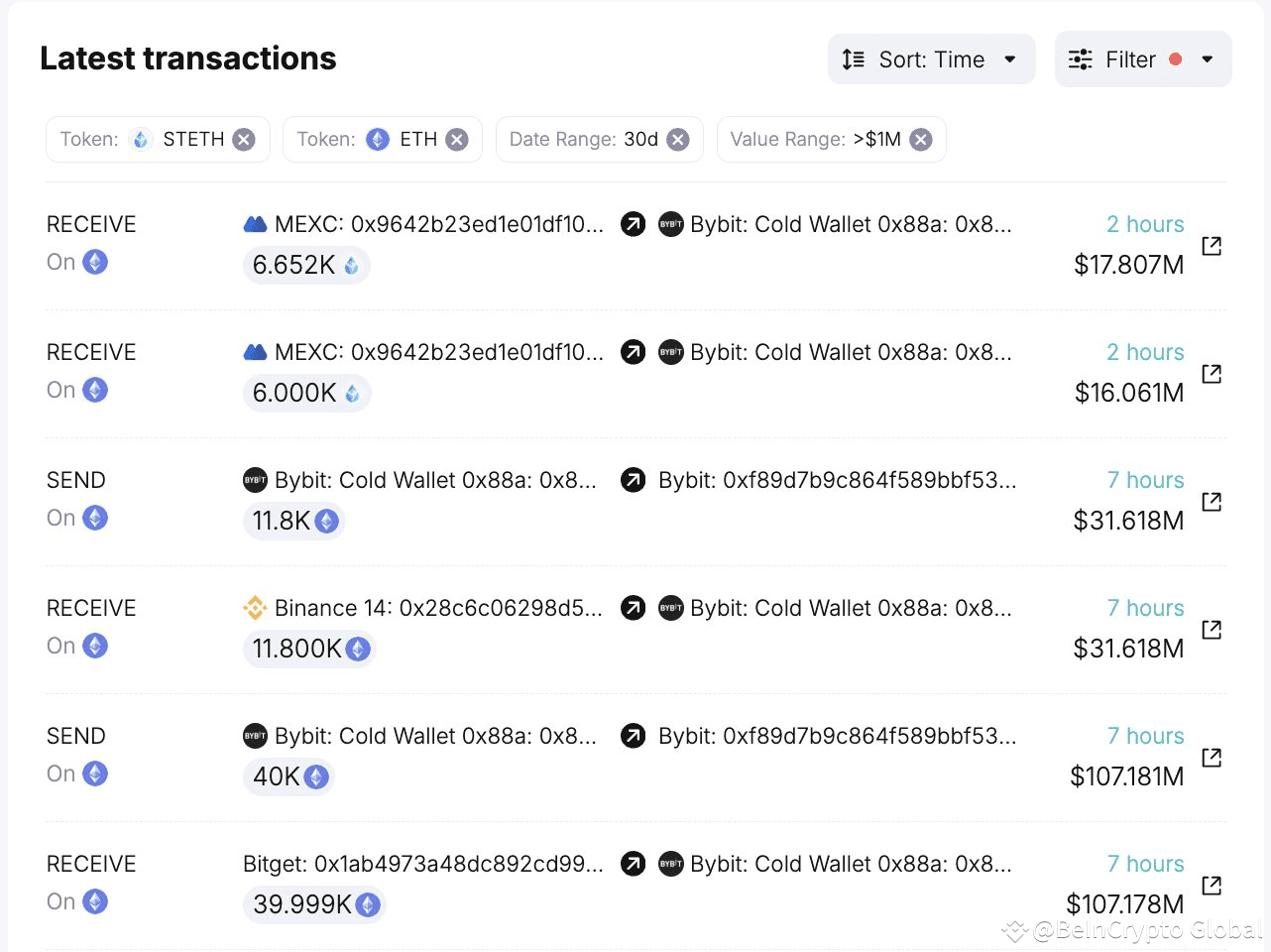
Task: Click the STETH token icon in the 6.652K badge
Action: click(351, 265)
